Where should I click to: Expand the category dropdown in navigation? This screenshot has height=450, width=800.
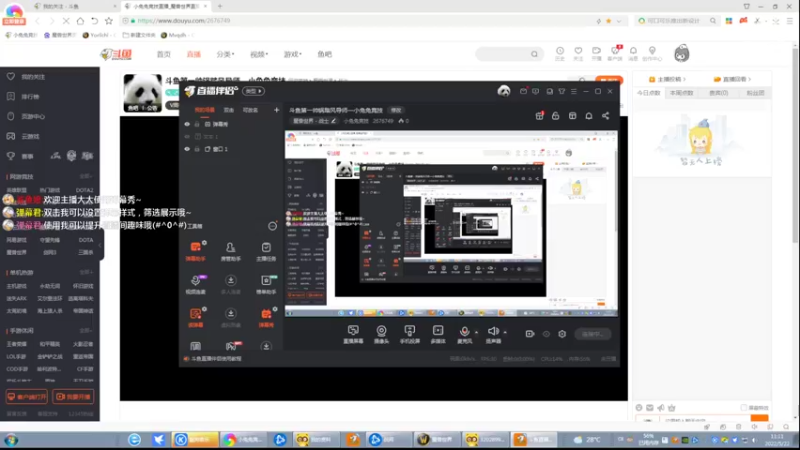click(x=225, y=54)
